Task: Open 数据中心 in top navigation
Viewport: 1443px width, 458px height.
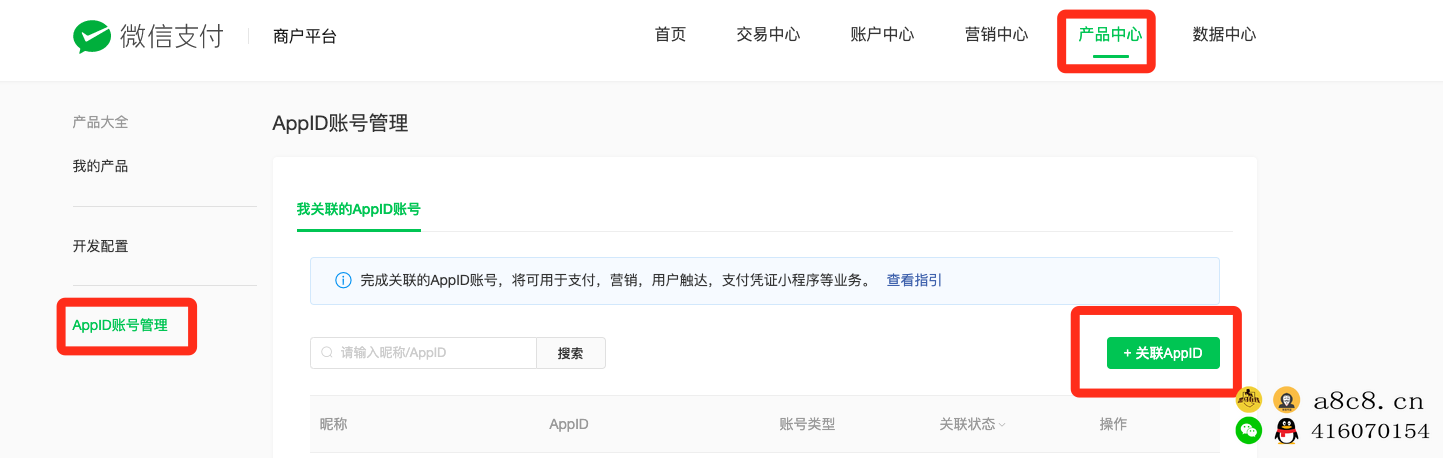Action: coord(1224,35)
